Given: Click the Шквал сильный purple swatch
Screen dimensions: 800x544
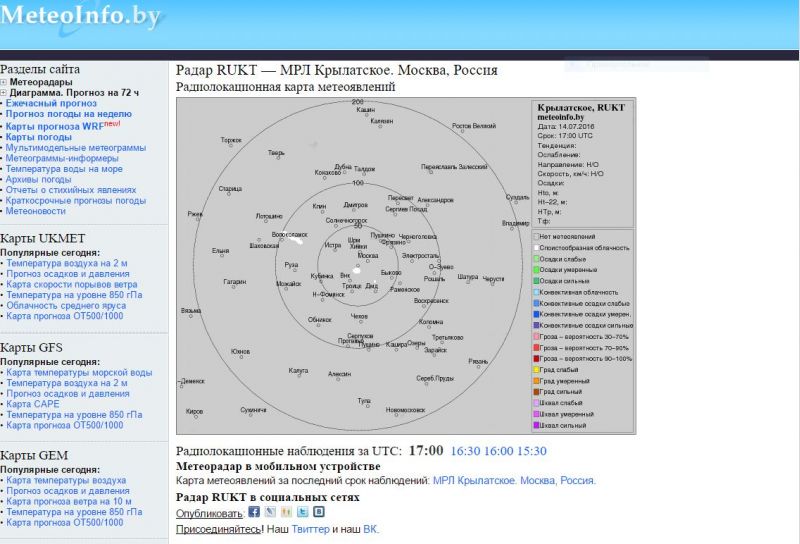Looking at the screenshot, I should pyautogui.click(x=536, y=425).
